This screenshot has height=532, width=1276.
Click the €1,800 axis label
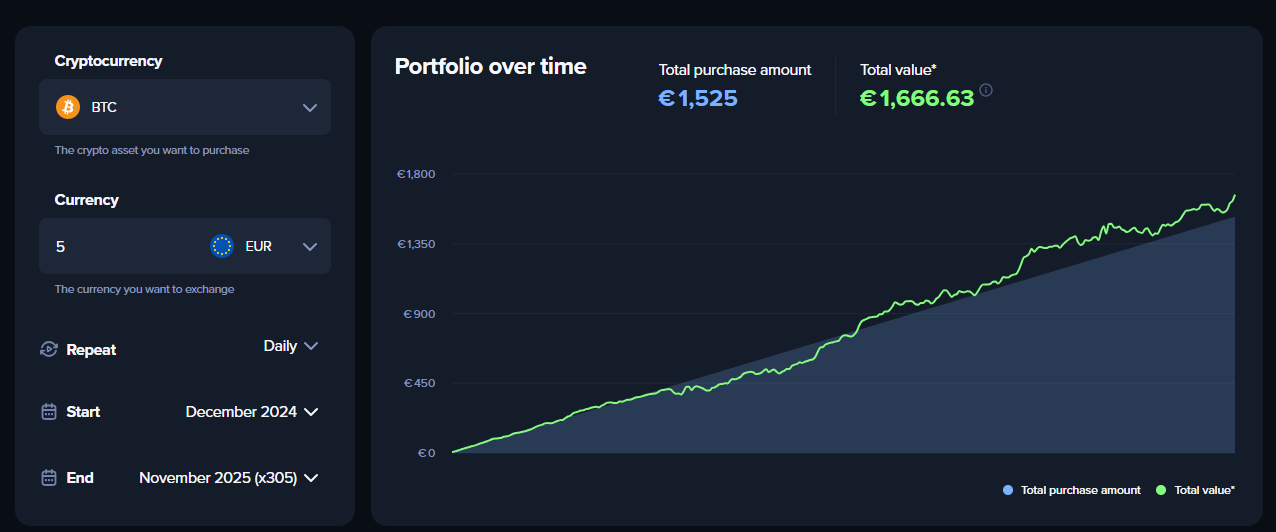coord(416,174)
